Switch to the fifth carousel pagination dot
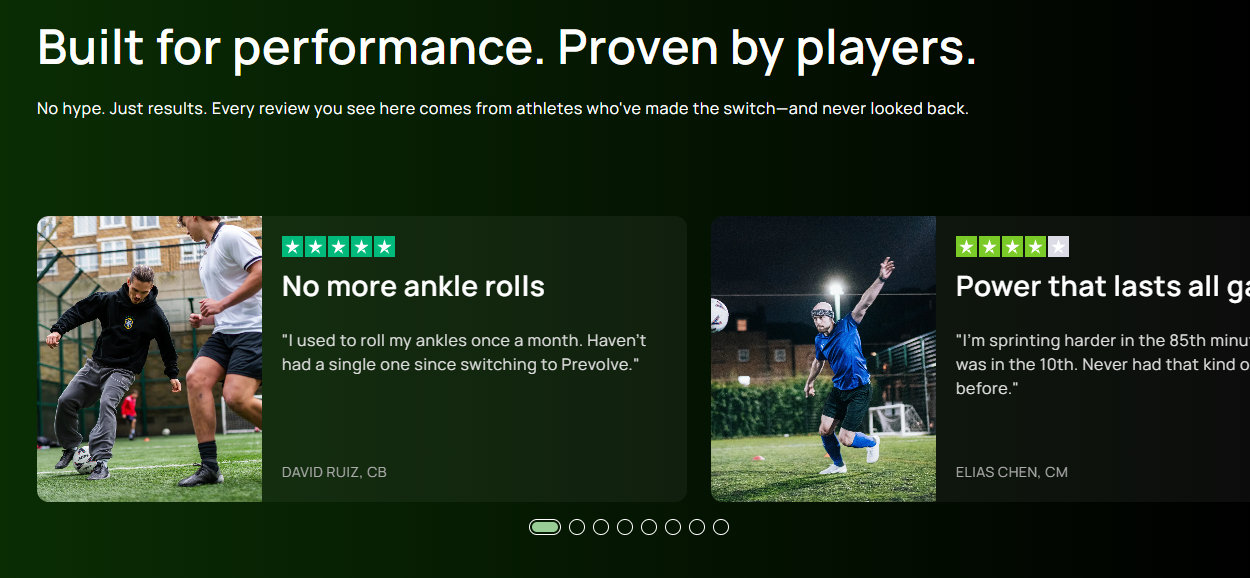This screenshot has height=578, width=1250. click(649, 527)
